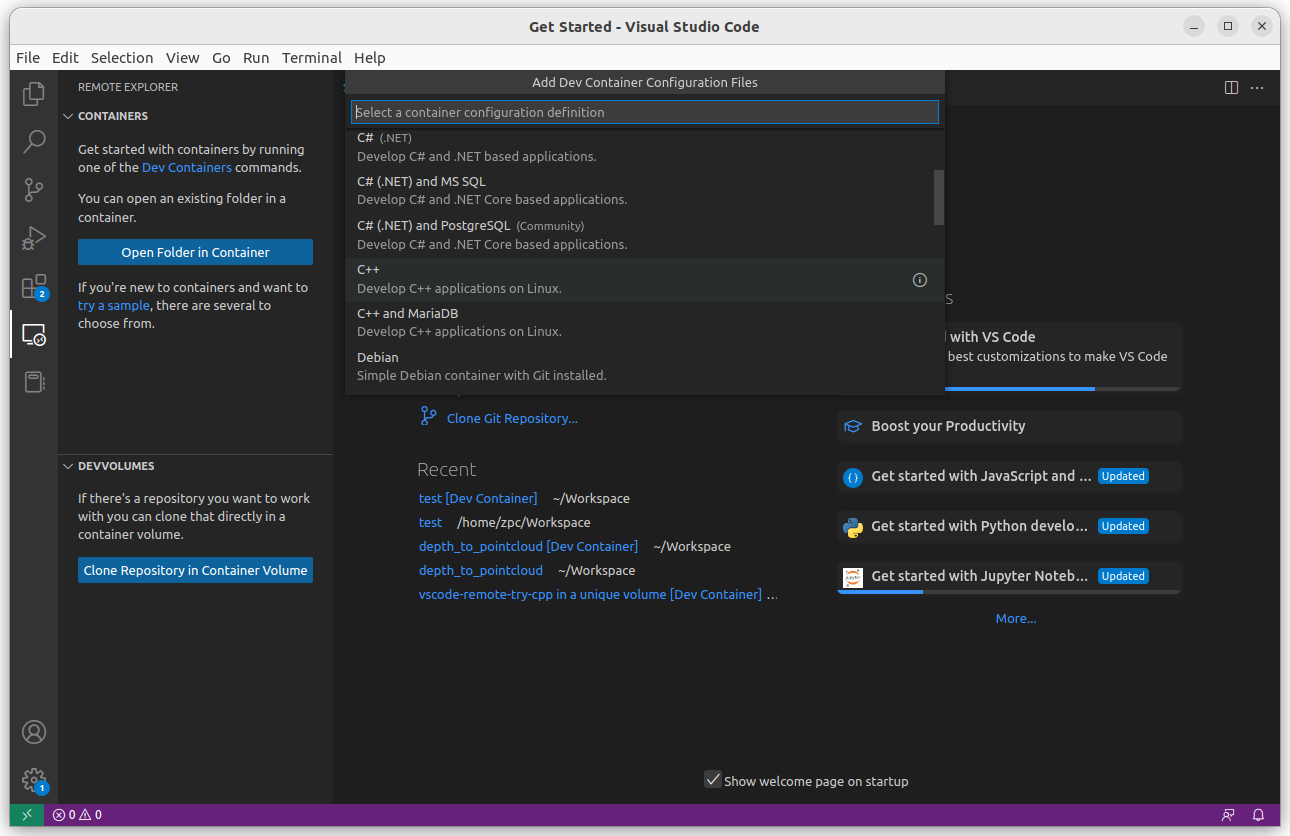Open the Run and Debug view

coord(34,238)
